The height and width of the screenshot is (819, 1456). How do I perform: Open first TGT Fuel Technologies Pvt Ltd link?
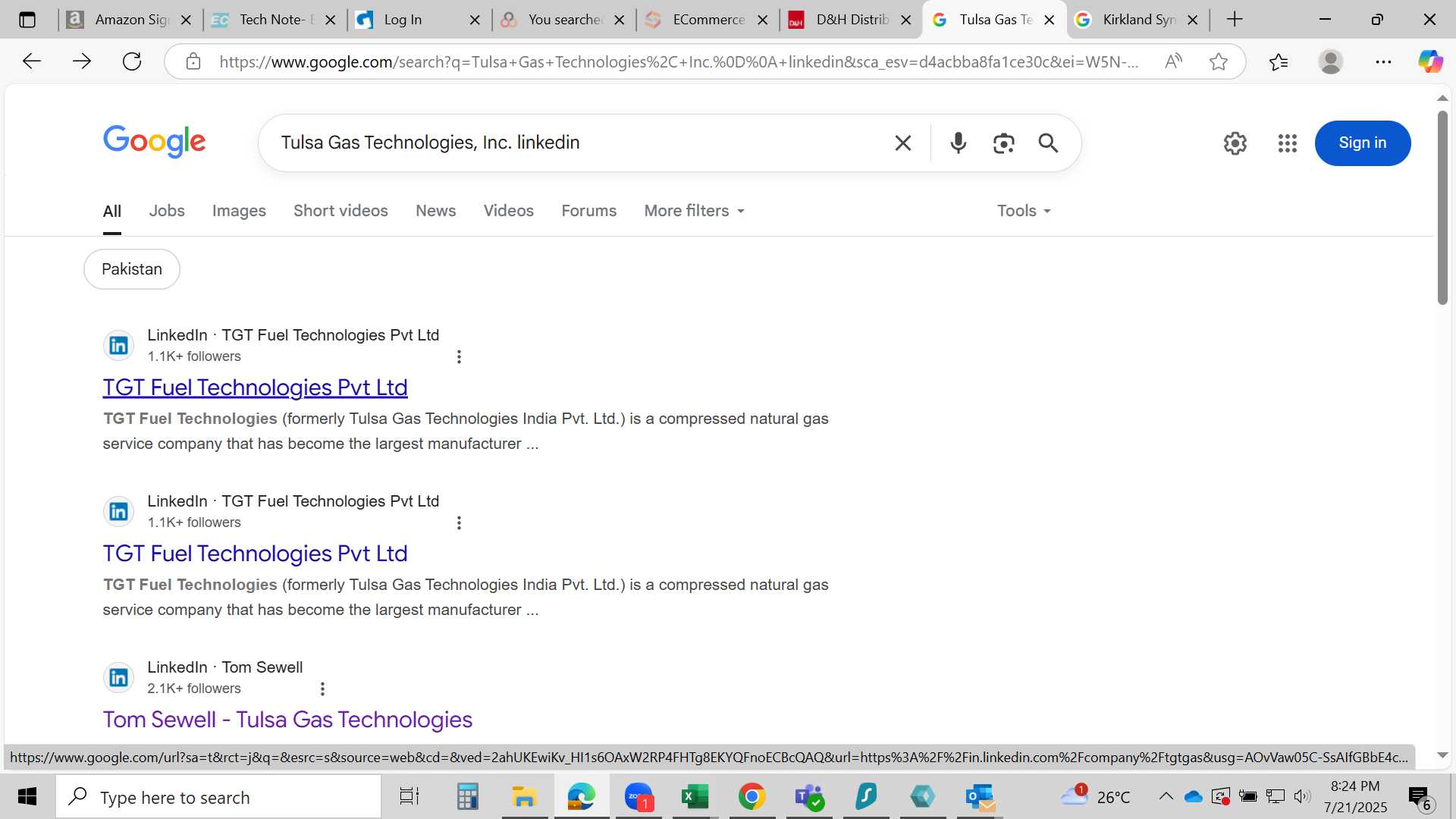tap(255, 388)
